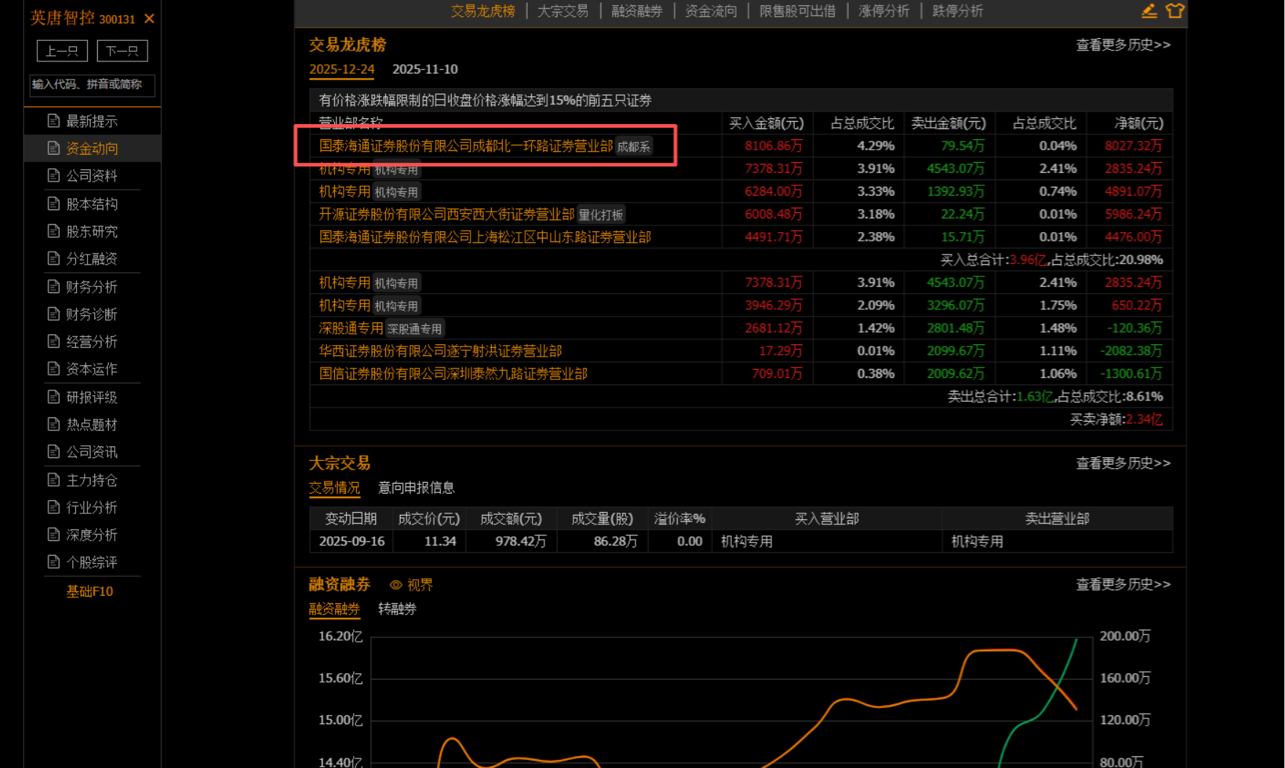This screenshot has width=1285, height=768.
Task: Open 国泰海通证券成都北一环路证券营业部 broker link
Action: [466, 146]
